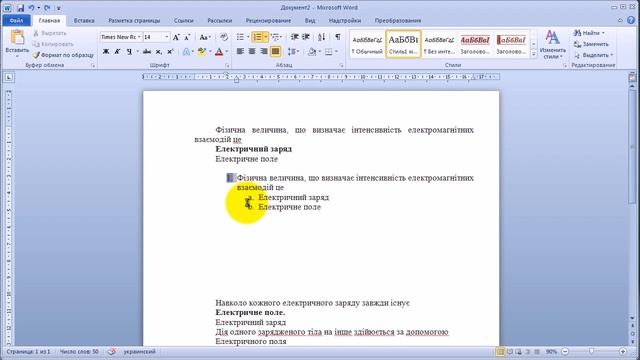Viewport: 640px width, 360px height.
Task: Open the Файл tab
Action: point(16,20)
